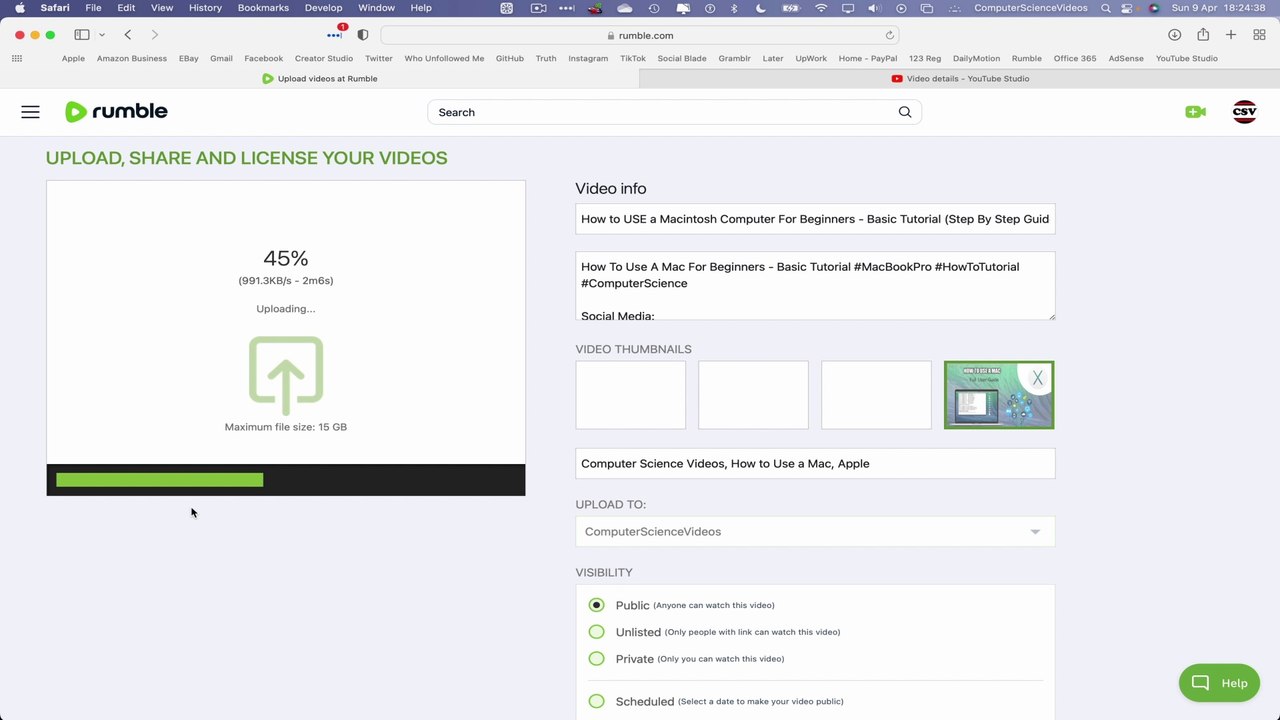Select the Unlisted visibility option
The height and width of the screenshot is (720, 1280).
click(597, 632)
